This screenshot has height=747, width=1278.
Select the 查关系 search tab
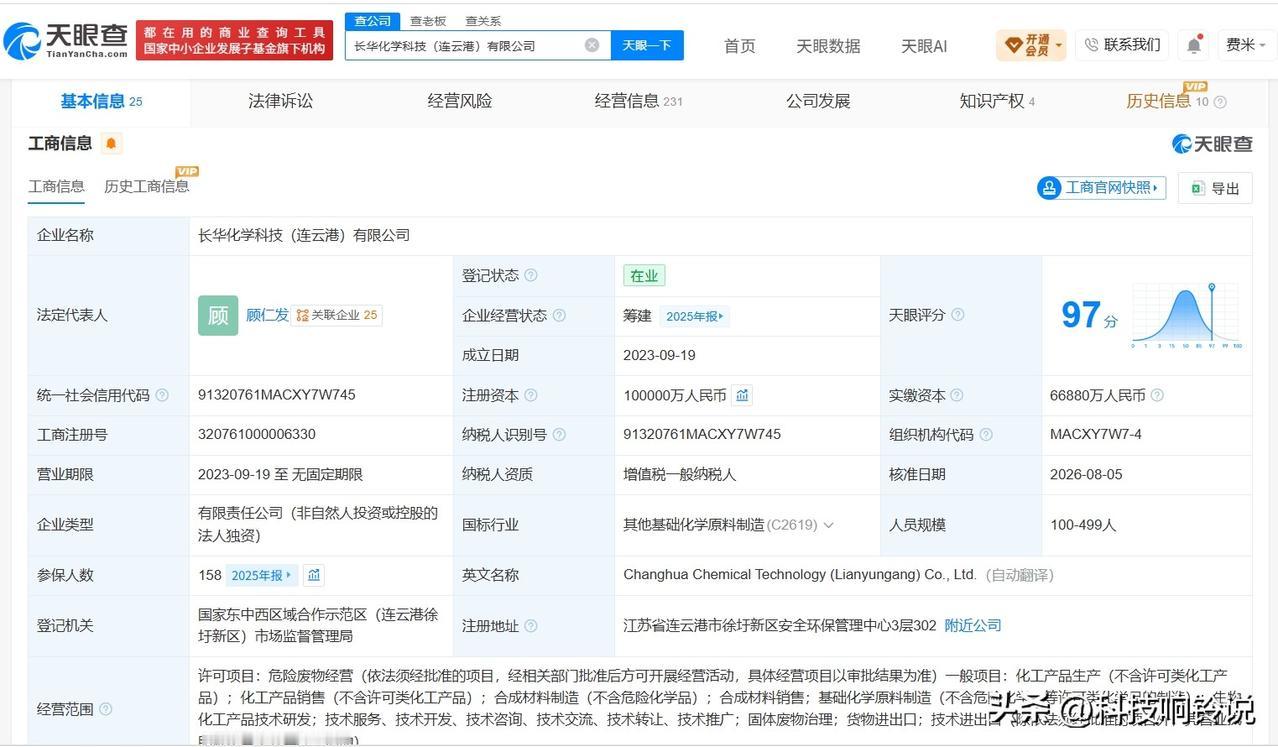[x=483, y=21]
